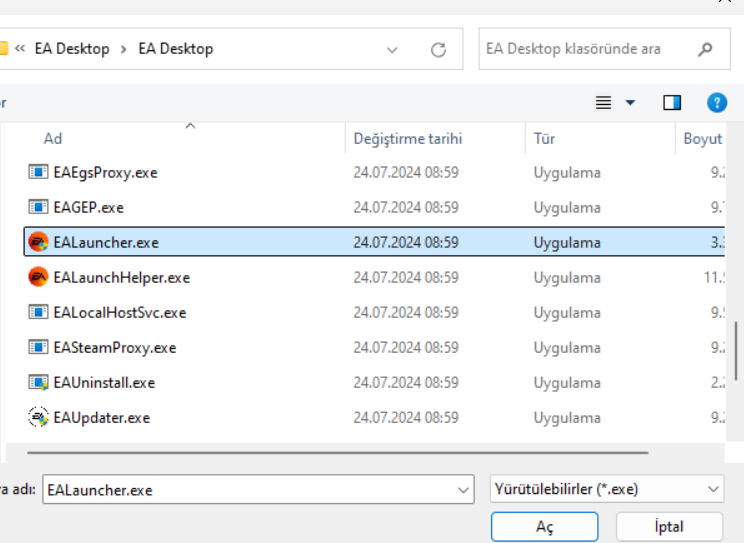Screen dimensions: 744x543
Task: Click the date cell of EAUninstall.exe
Action: point(406,383)
